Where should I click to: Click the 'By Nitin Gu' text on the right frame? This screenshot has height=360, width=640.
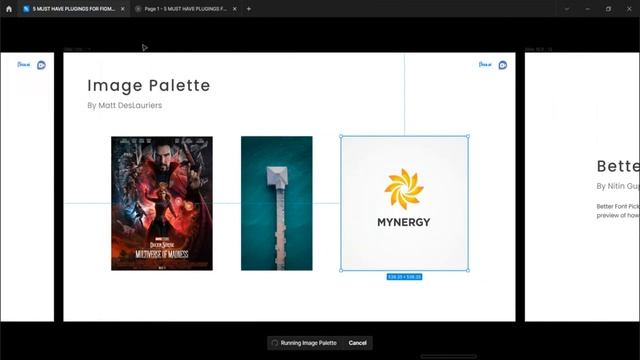coord(618,186)
